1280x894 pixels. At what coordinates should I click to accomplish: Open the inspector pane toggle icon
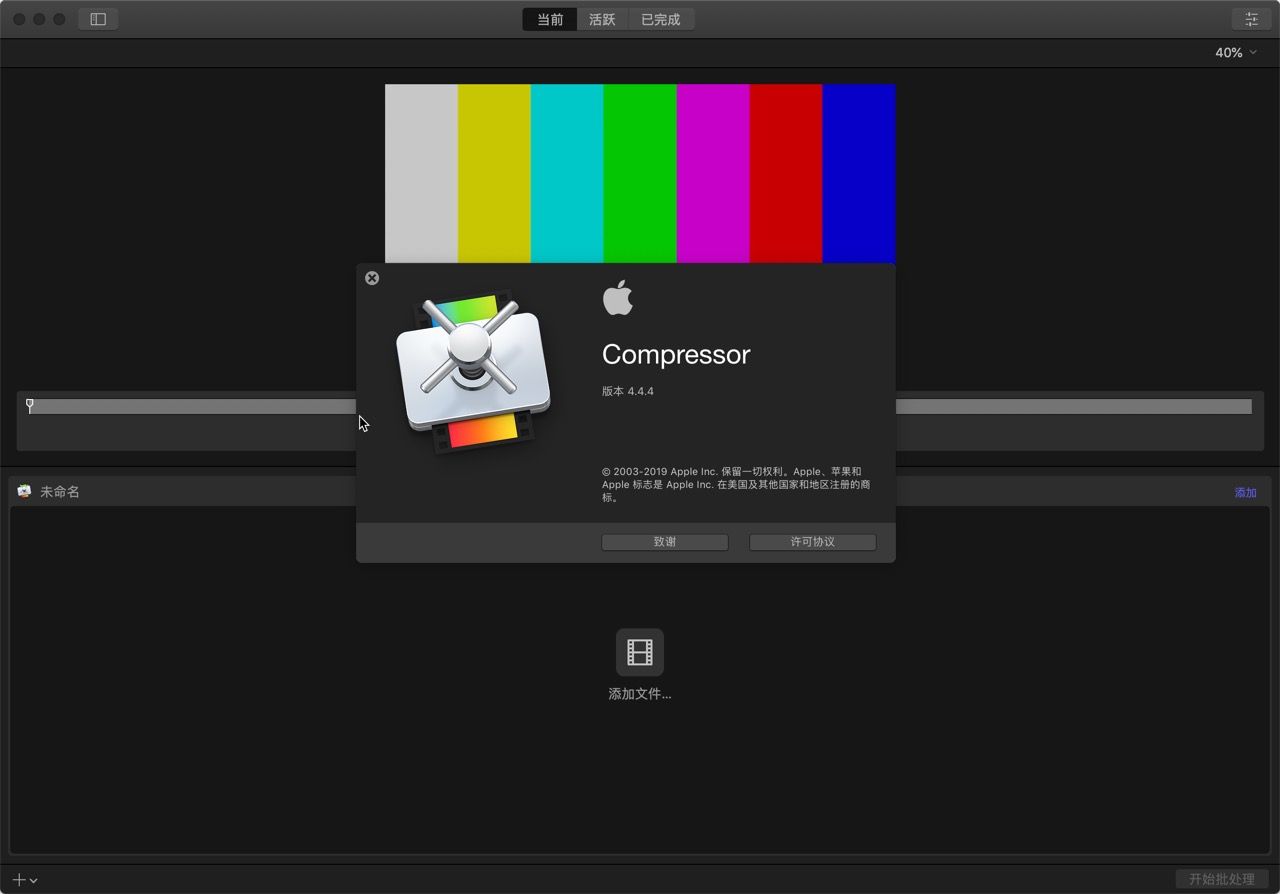click(x=1251, y=19)
